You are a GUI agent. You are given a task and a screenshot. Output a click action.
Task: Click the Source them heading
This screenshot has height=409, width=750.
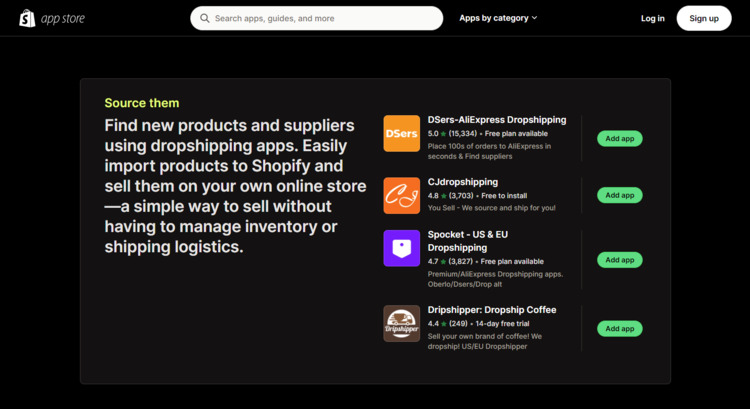coord(141,103)
